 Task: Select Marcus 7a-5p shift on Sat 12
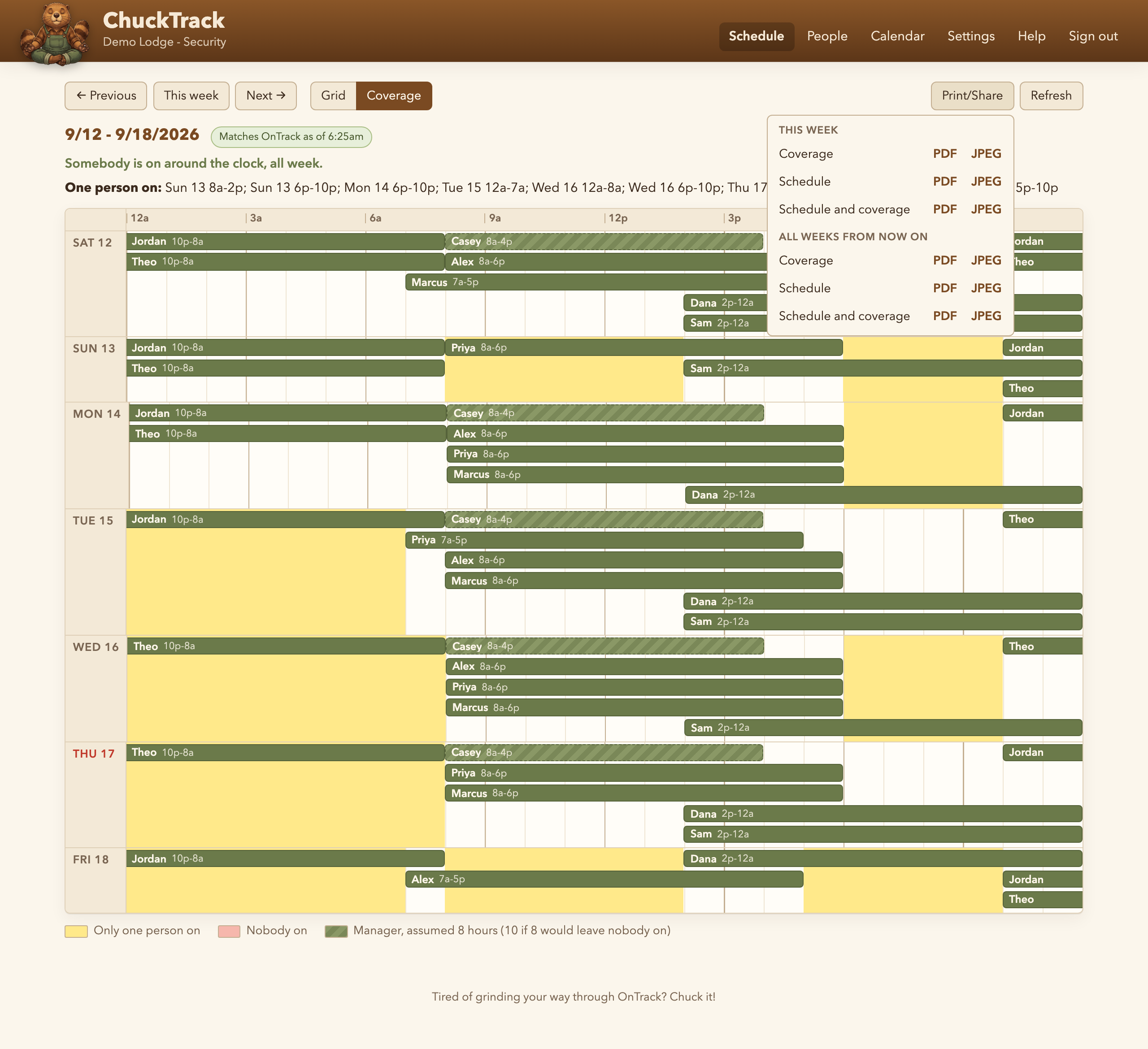point(586,282)
